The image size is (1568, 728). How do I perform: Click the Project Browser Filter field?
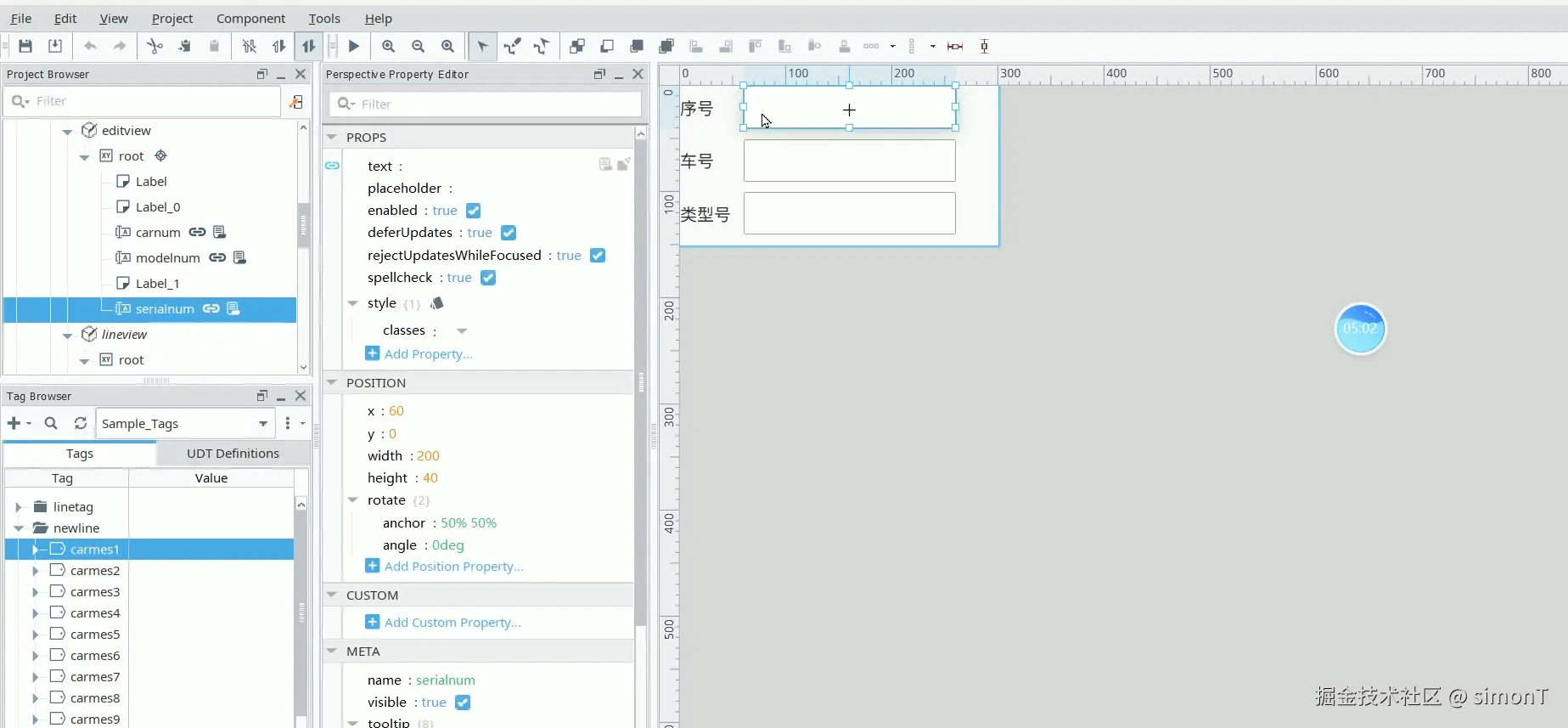click(x=142, y=101)
